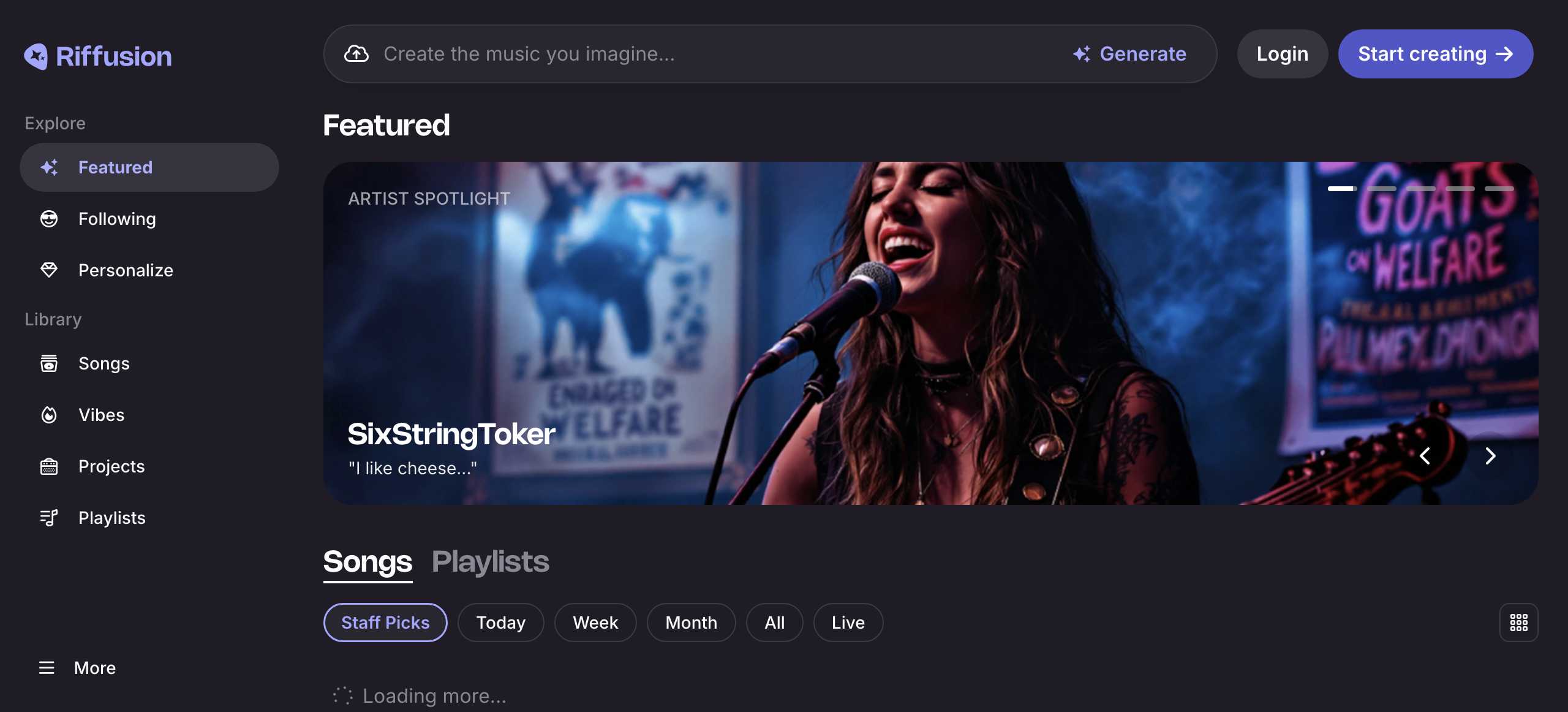Click the Riffusion logo icon

36,56
